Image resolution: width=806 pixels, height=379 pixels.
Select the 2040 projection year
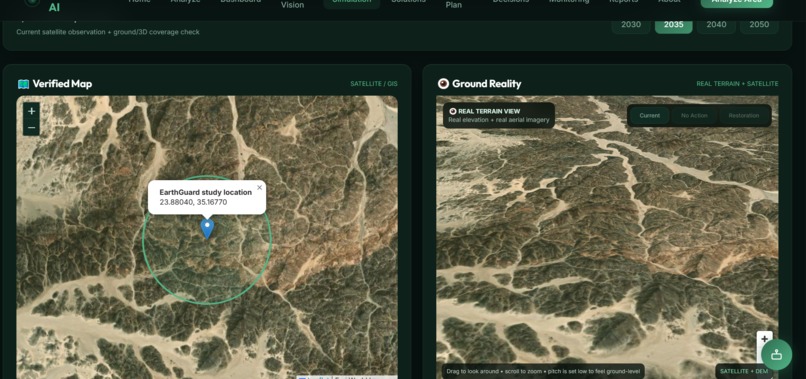pos(716,24)
